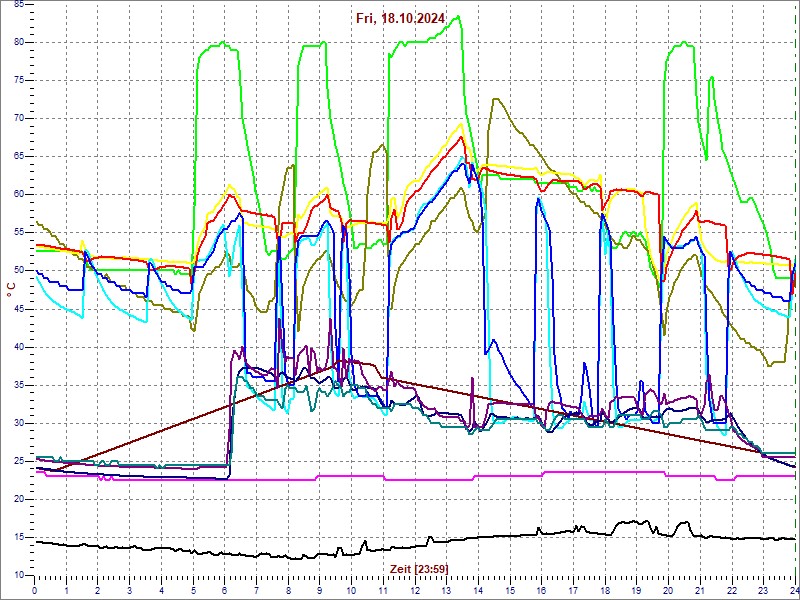This screenshot has height=600, width=800.
Task: Select the 75 value on temperature axis
Action: tap(18, 81)
